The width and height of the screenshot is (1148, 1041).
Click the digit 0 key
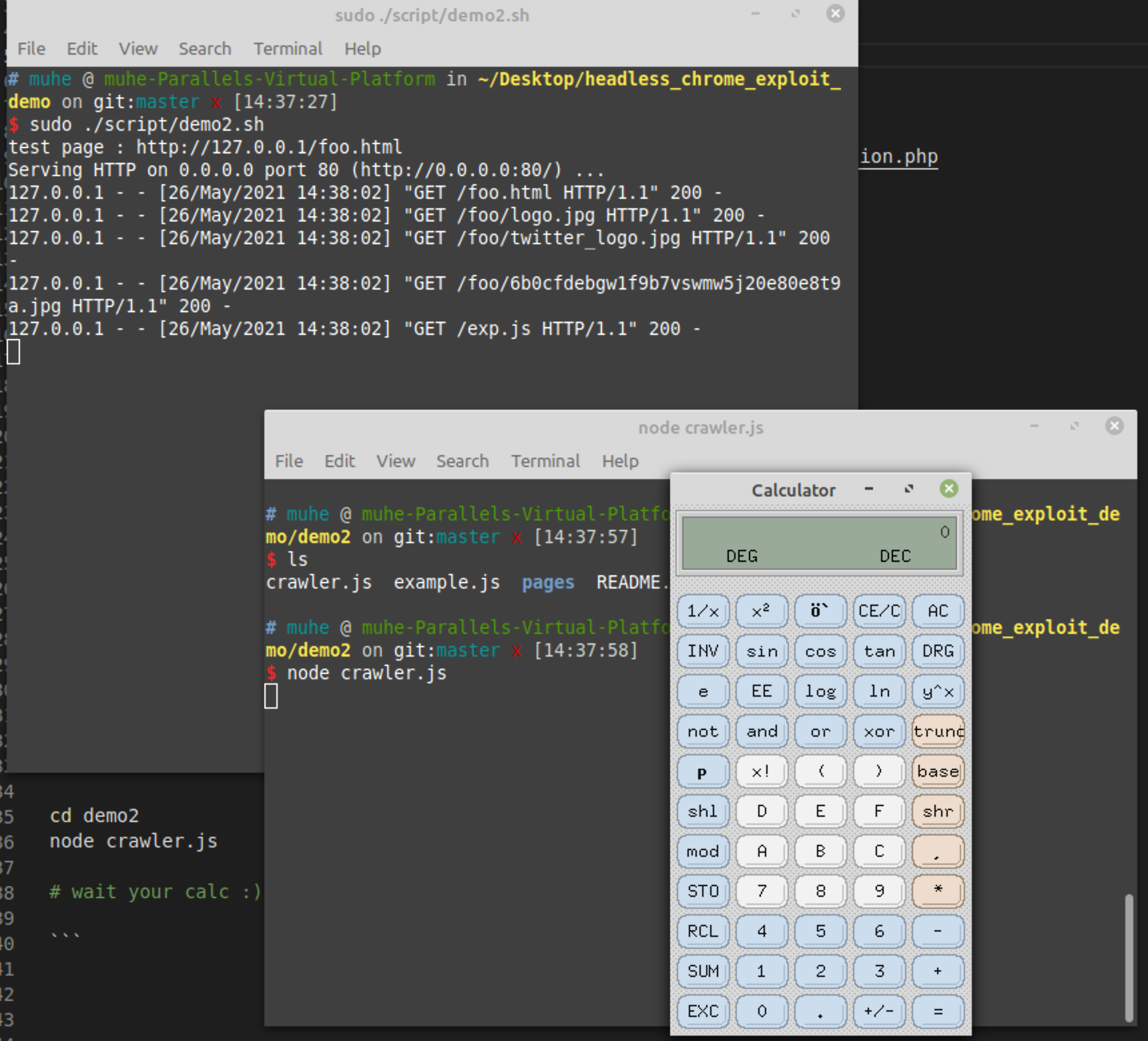[762, 1012]
